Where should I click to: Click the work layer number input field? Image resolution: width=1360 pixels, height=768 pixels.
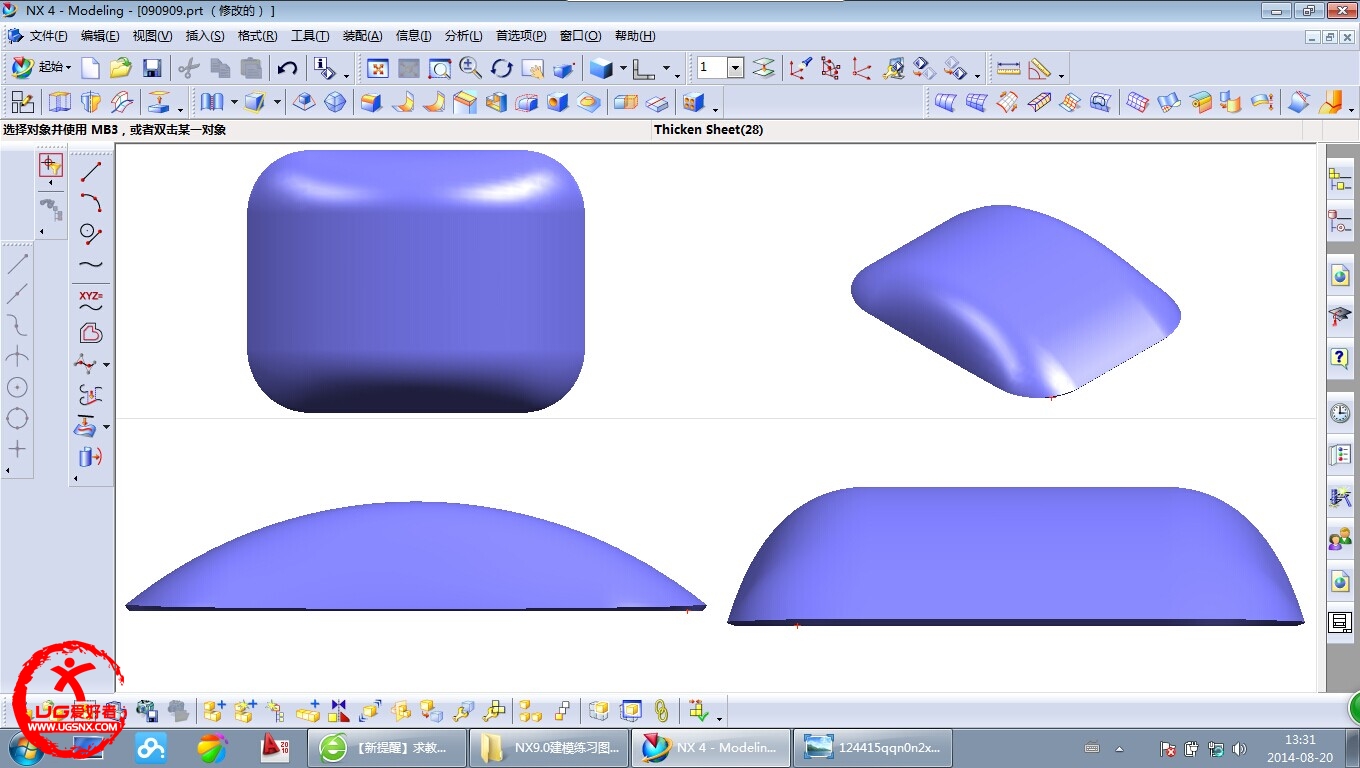point(712,68)
